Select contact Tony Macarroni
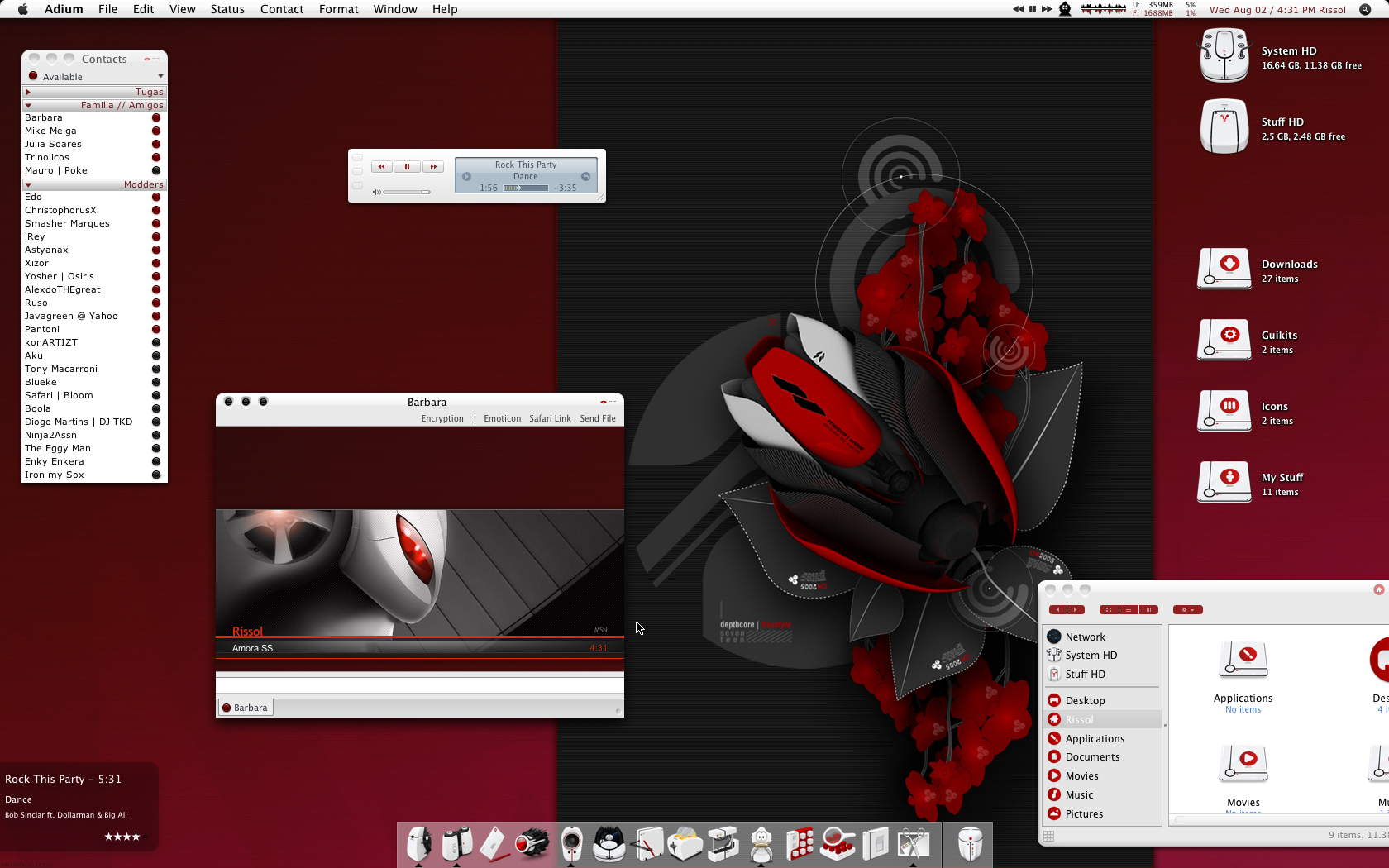 (x=94, y=369)
